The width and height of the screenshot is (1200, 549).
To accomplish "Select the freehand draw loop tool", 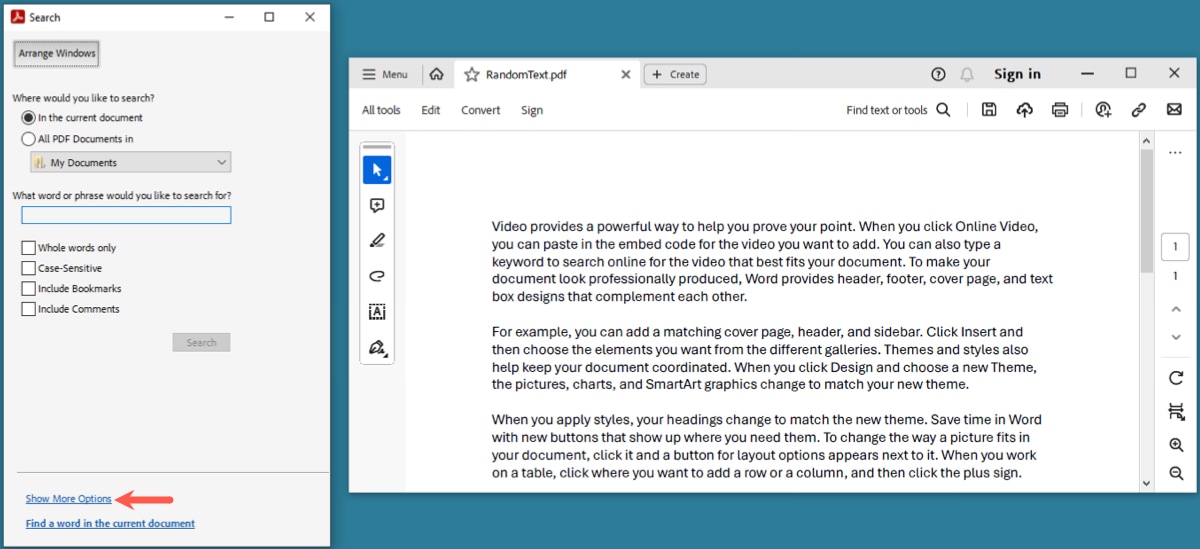I will coord(377,276).
